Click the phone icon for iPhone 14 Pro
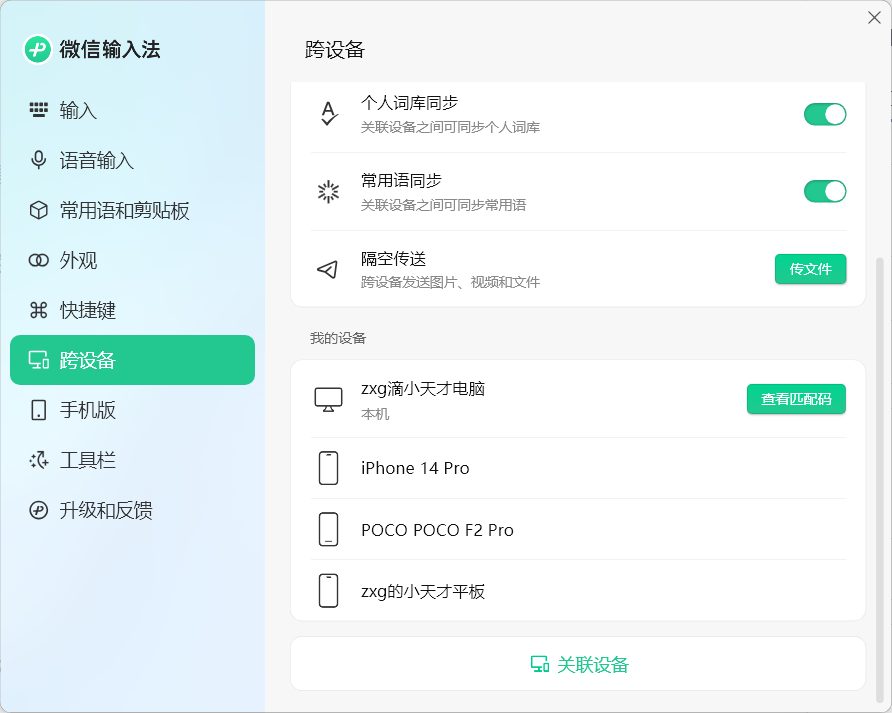This screenshot has width=892, height=713. [328, 468]
